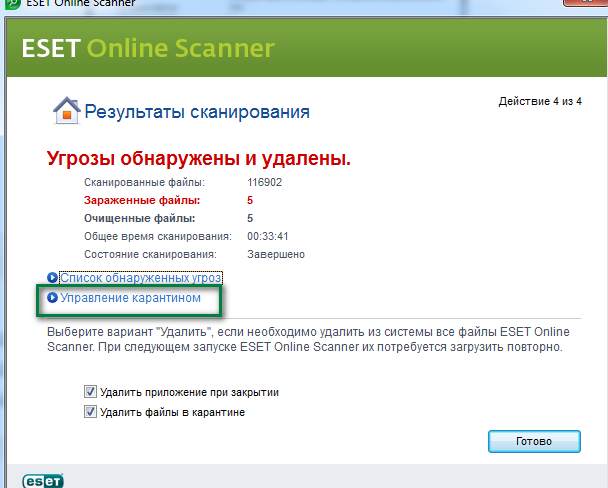Click the Действие 4 из 4 step indicator
The width and height of the screenshot is (608, 488).
click(x=540, y=102)
